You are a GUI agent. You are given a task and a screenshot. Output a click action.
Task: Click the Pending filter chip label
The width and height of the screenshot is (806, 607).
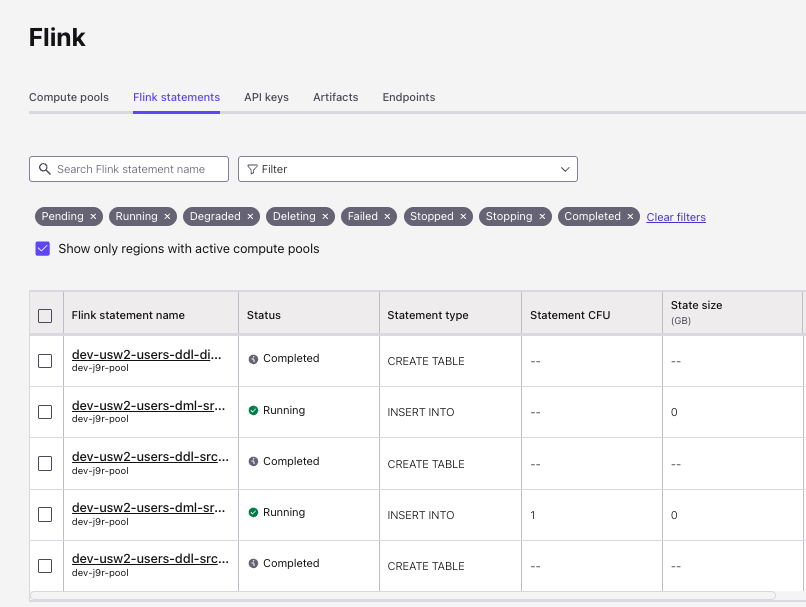[62, 216]
